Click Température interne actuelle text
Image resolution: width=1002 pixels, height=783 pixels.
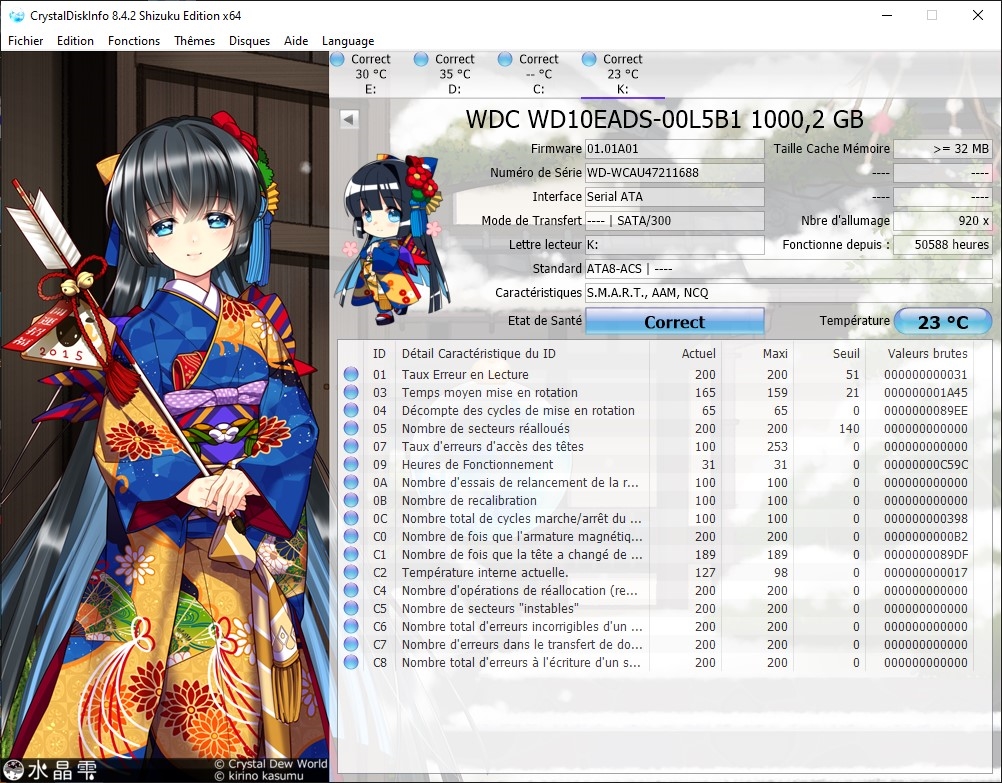pyautogui.click(x=485, y=572)
